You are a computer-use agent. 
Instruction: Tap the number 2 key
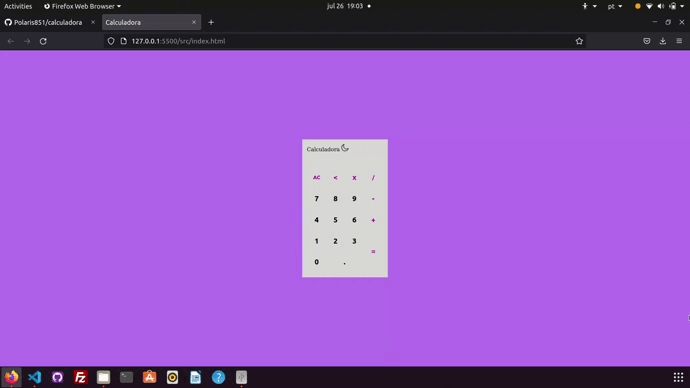(335, 241)
